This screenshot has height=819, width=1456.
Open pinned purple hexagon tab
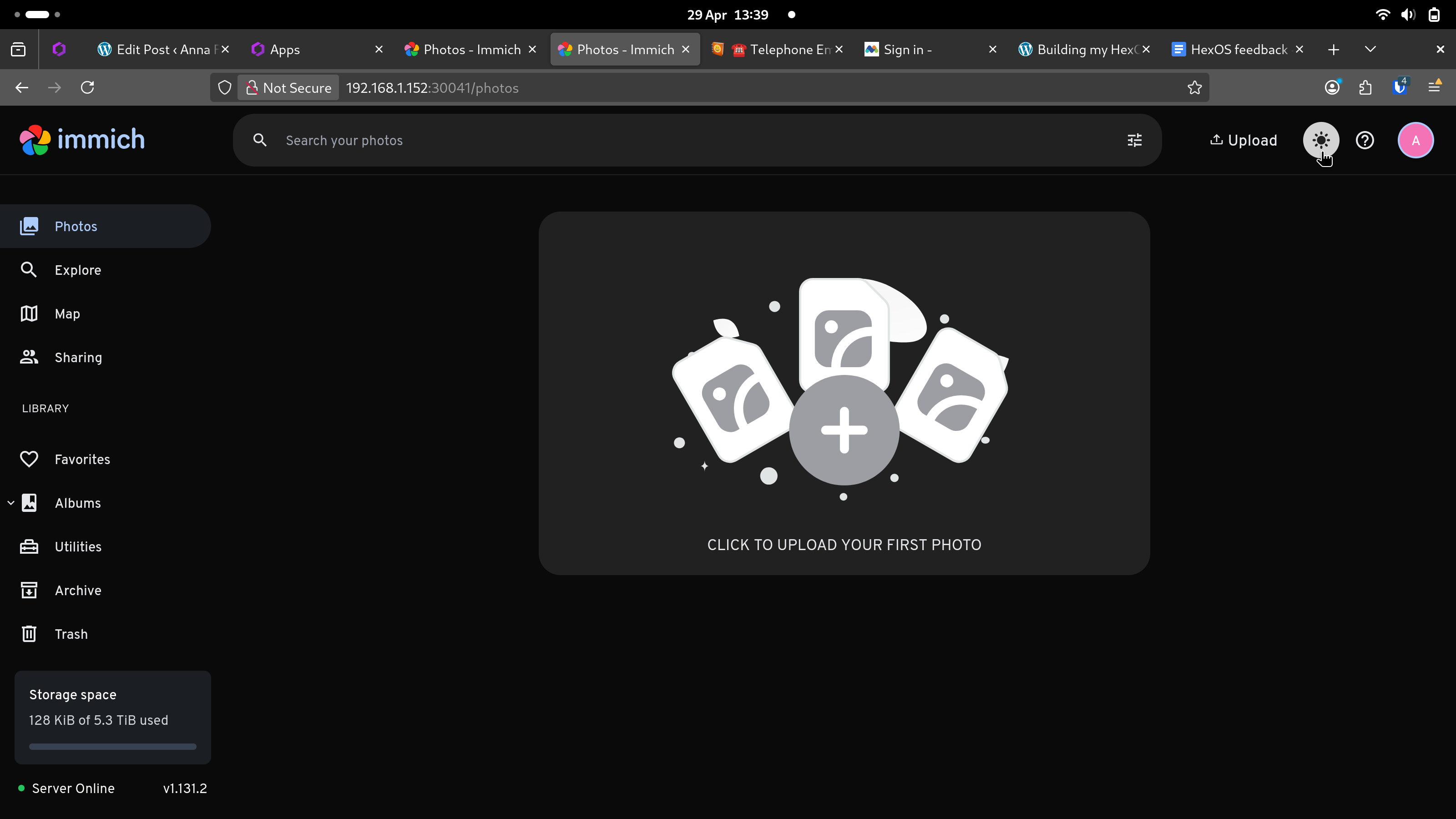[59, 50]
